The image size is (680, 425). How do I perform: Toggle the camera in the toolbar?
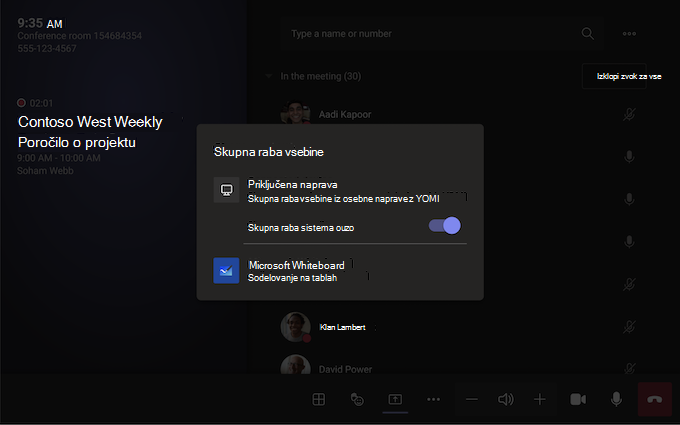578,399
